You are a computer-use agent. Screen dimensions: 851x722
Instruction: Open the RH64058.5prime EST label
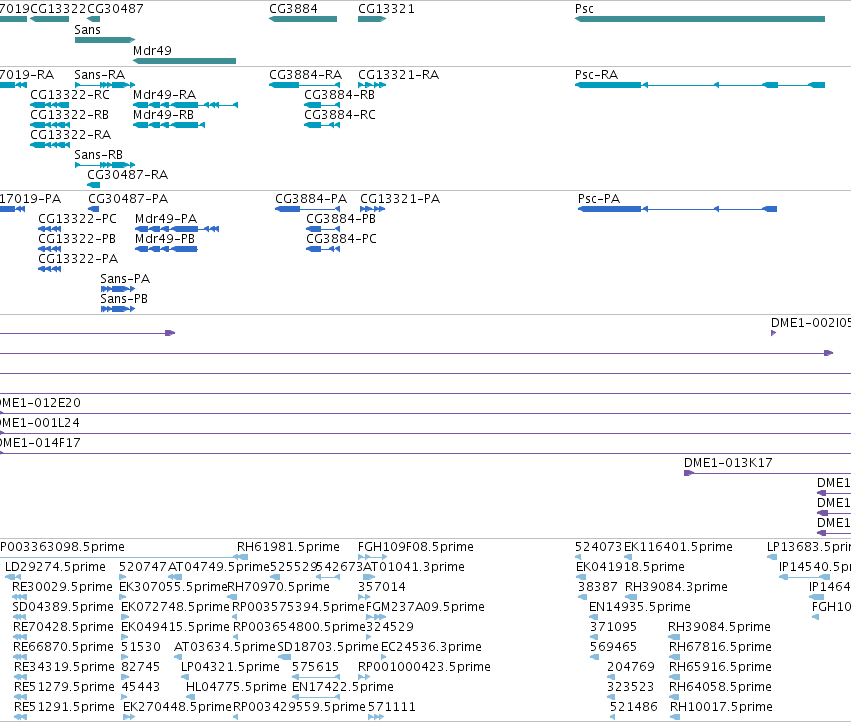[x=720, y=687]
